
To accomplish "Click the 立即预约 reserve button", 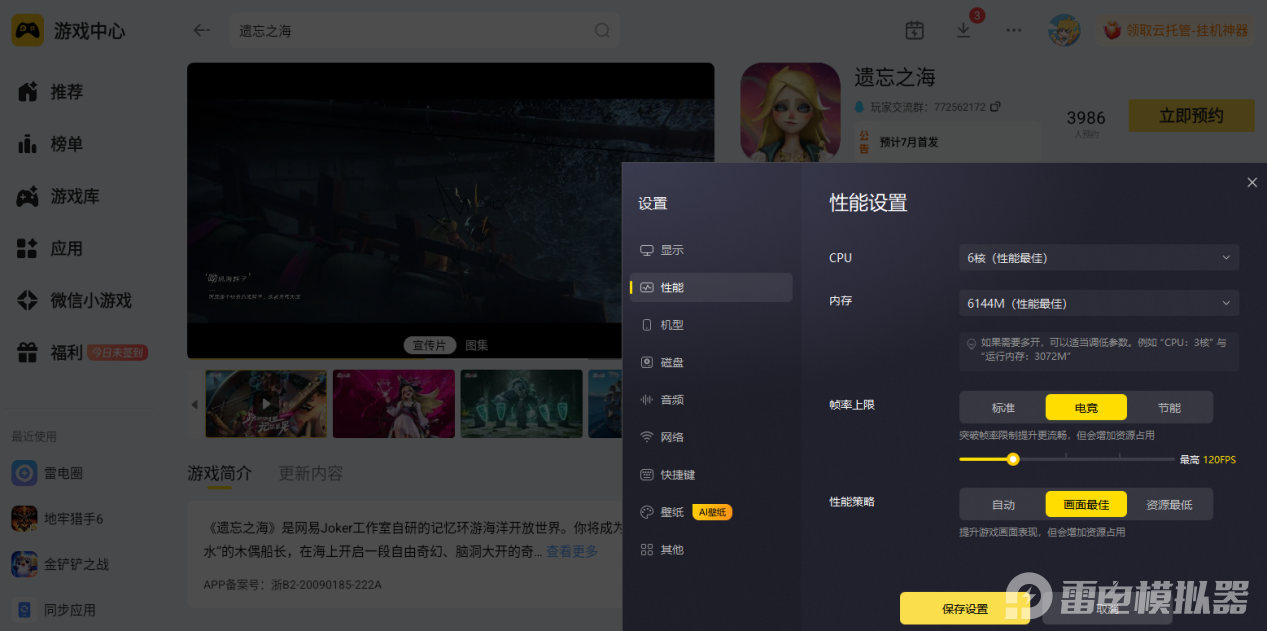I will (x=1191, y=116).
